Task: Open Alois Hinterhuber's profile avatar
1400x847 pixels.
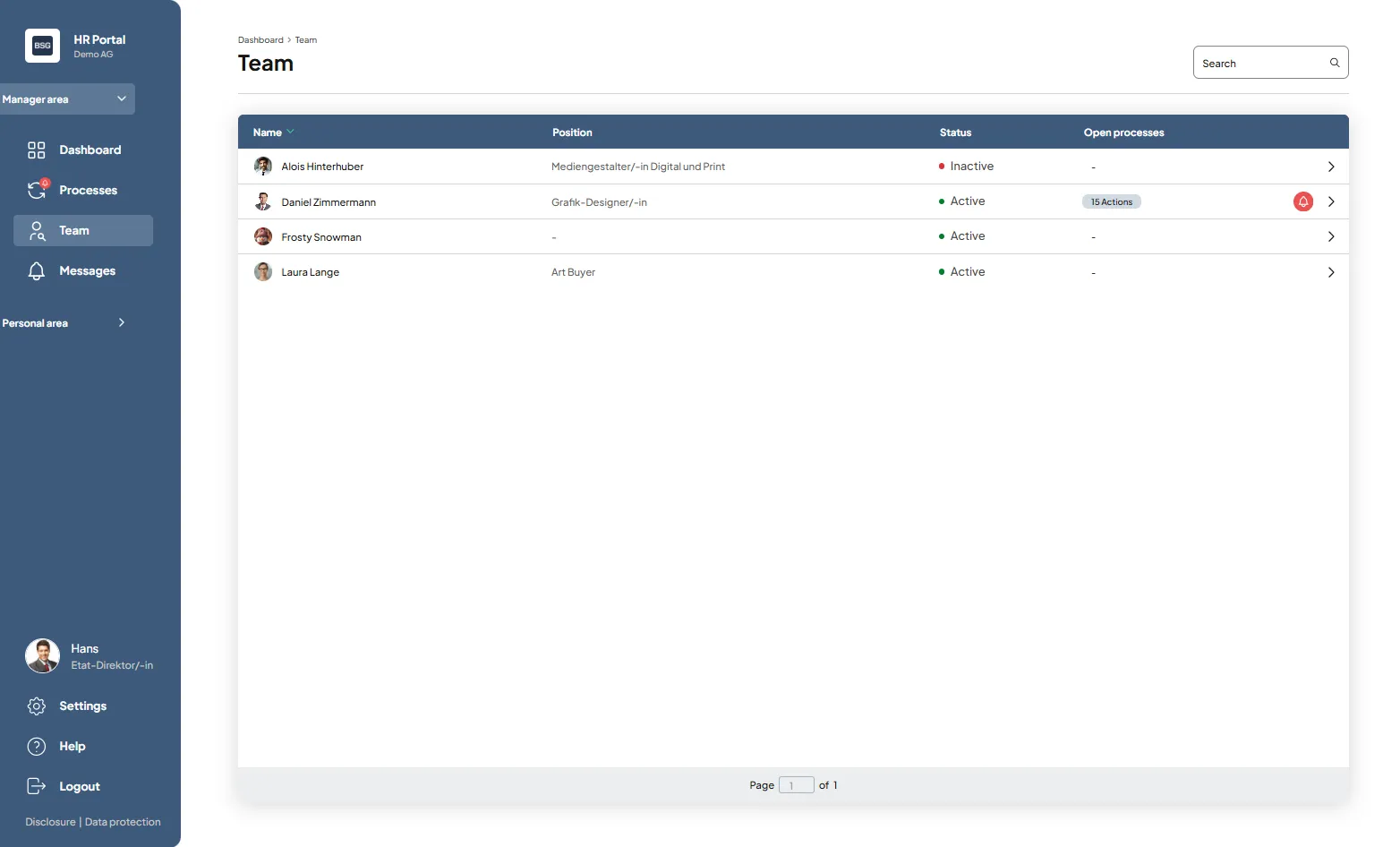Action: point(263,167)
